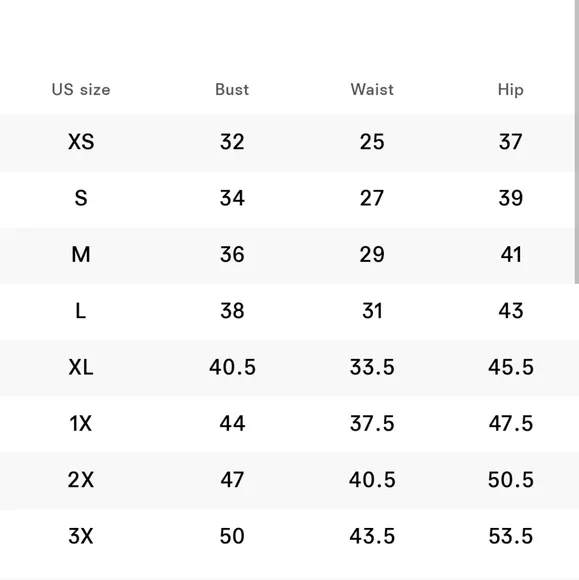Click the L hip value 43

511,311
